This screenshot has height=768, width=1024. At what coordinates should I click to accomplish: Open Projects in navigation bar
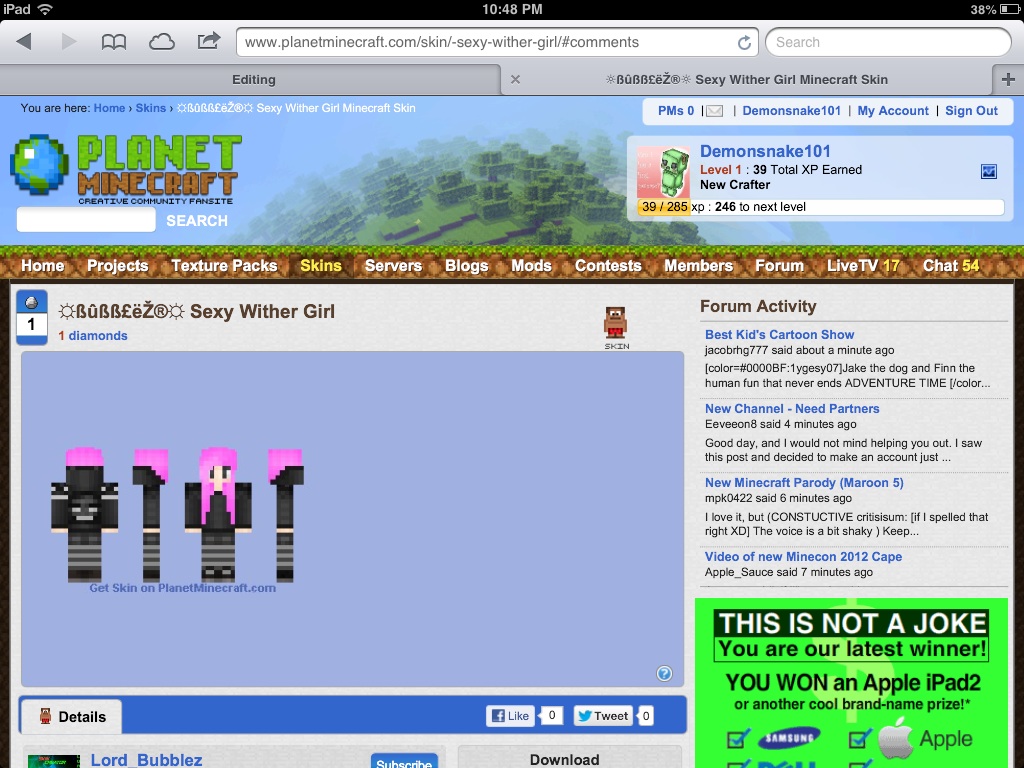click(118, 266)
